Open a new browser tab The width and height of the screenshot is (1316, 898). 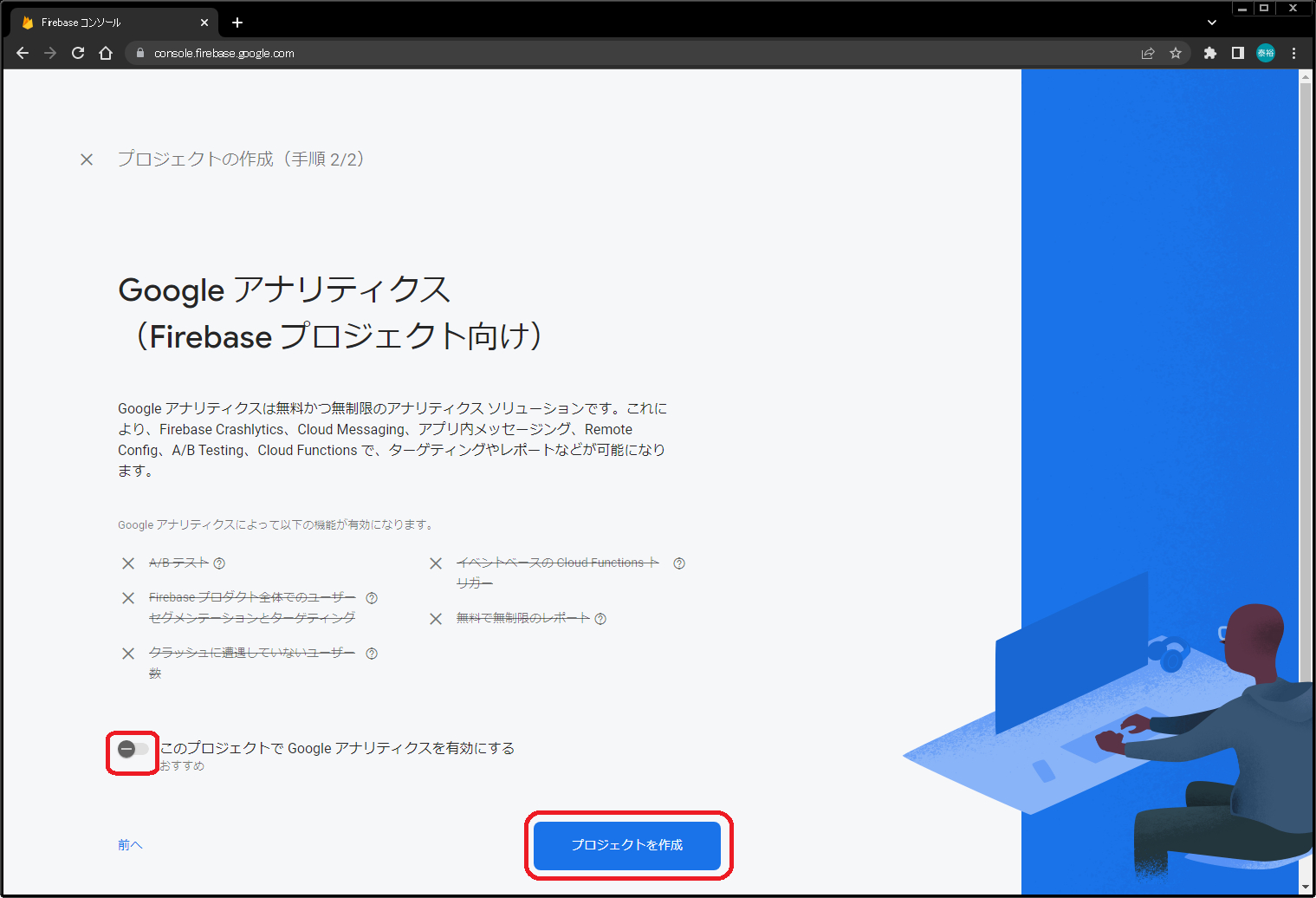point(237,23)
